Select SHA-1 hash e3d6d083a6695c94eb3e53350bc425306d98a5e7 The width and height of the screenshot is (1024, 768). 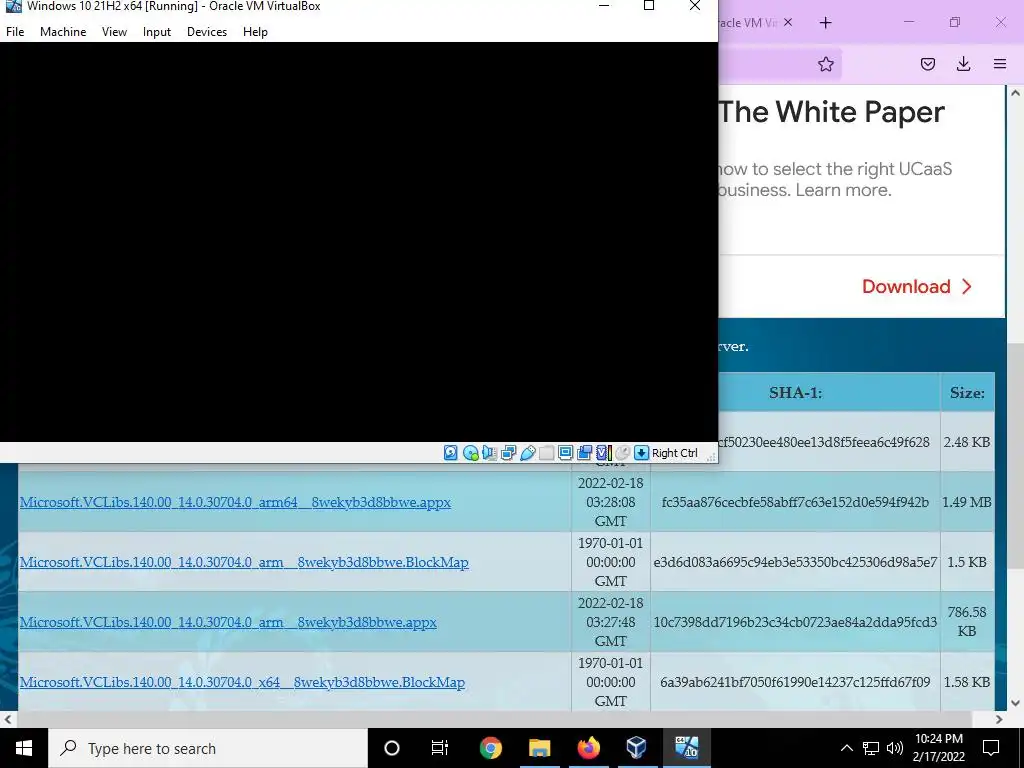pos(795,562)
